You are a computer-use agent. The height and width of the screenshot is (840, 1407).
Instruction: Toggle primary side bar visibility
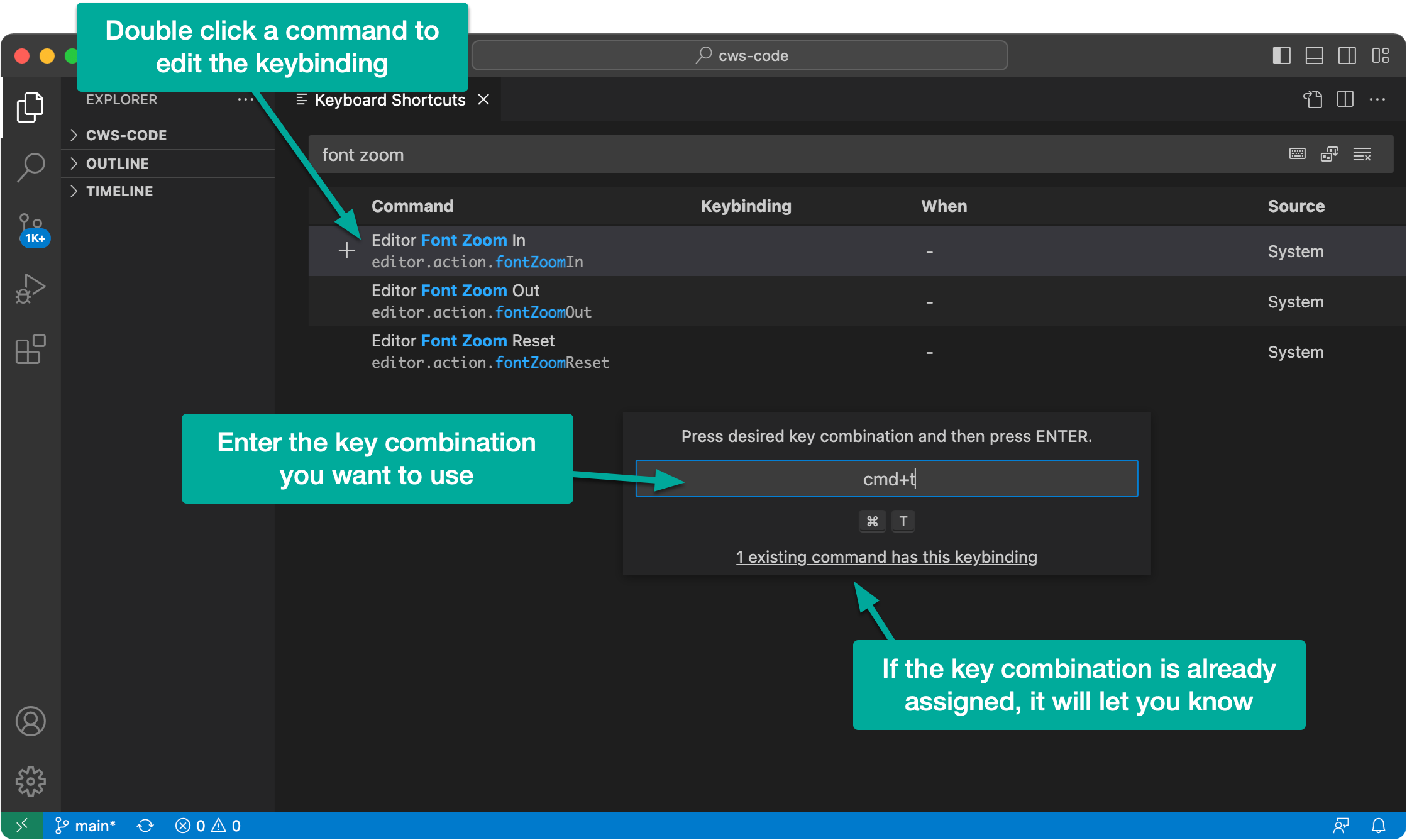(x=1281, y=56)
